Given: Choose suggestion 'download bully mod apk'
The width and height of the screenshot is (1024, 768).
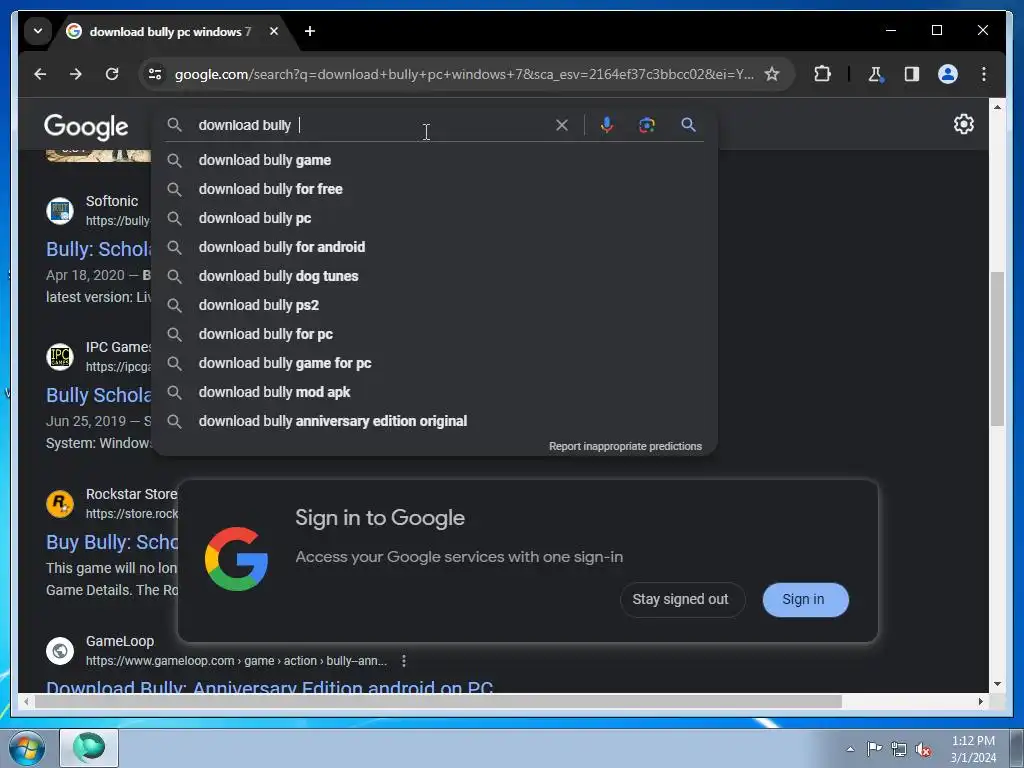Looking at the screenshot, I should (435, 392).
